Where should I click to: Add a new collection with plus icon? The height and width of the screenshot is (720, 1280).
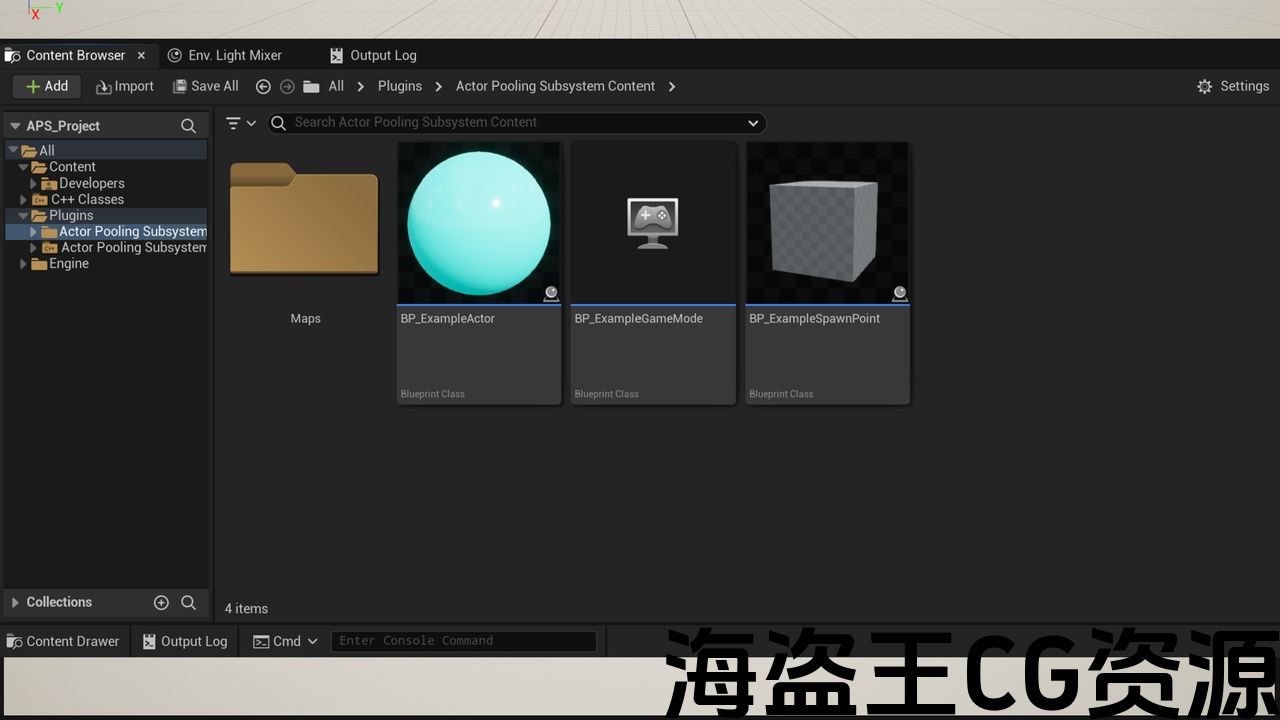[x=161, y=602]
